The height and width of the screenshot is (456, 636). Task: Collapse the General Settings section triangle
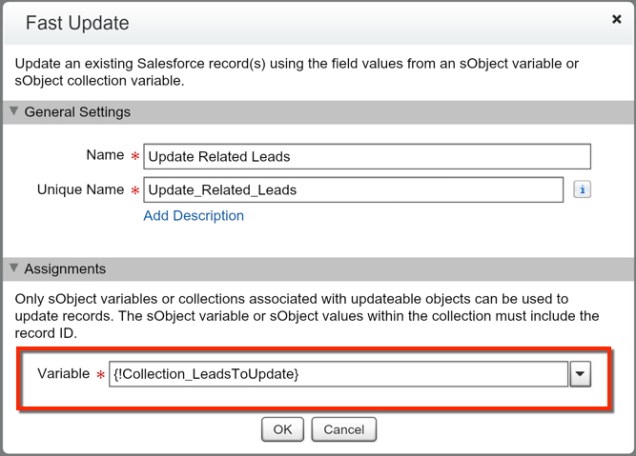pyautogui.click(x=13, y=112)
